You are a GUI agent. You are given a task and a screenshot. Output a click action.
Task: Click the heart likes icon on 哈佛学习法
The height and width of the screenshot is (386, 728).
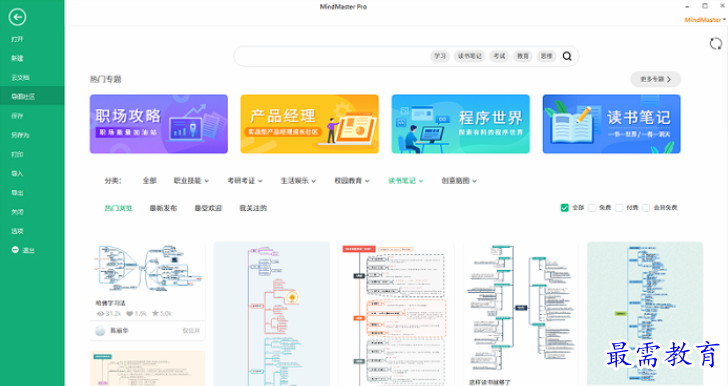(130, 314)
